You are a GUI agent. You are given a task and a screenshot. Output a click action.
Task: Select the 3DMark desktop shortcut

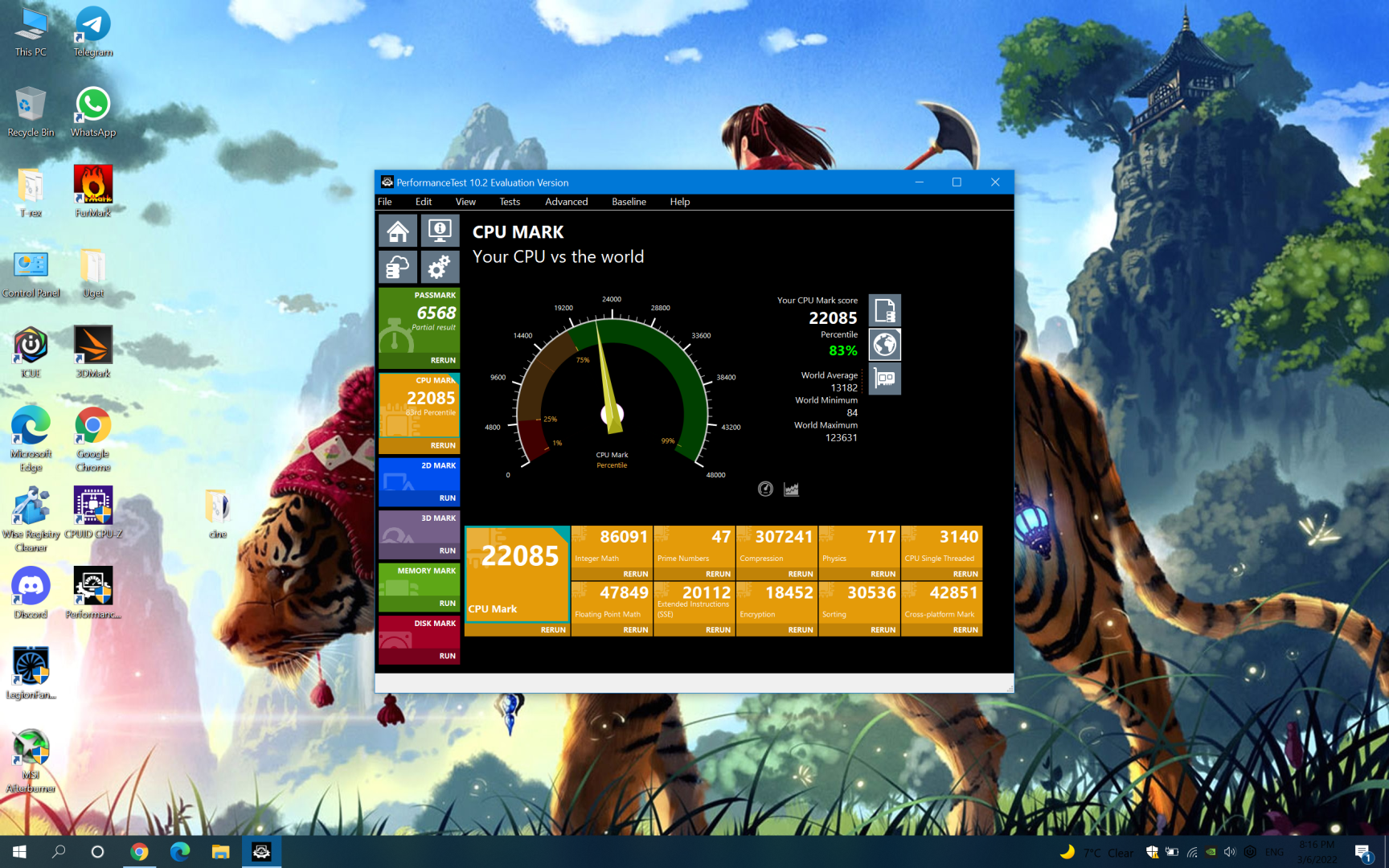[93, 354]
